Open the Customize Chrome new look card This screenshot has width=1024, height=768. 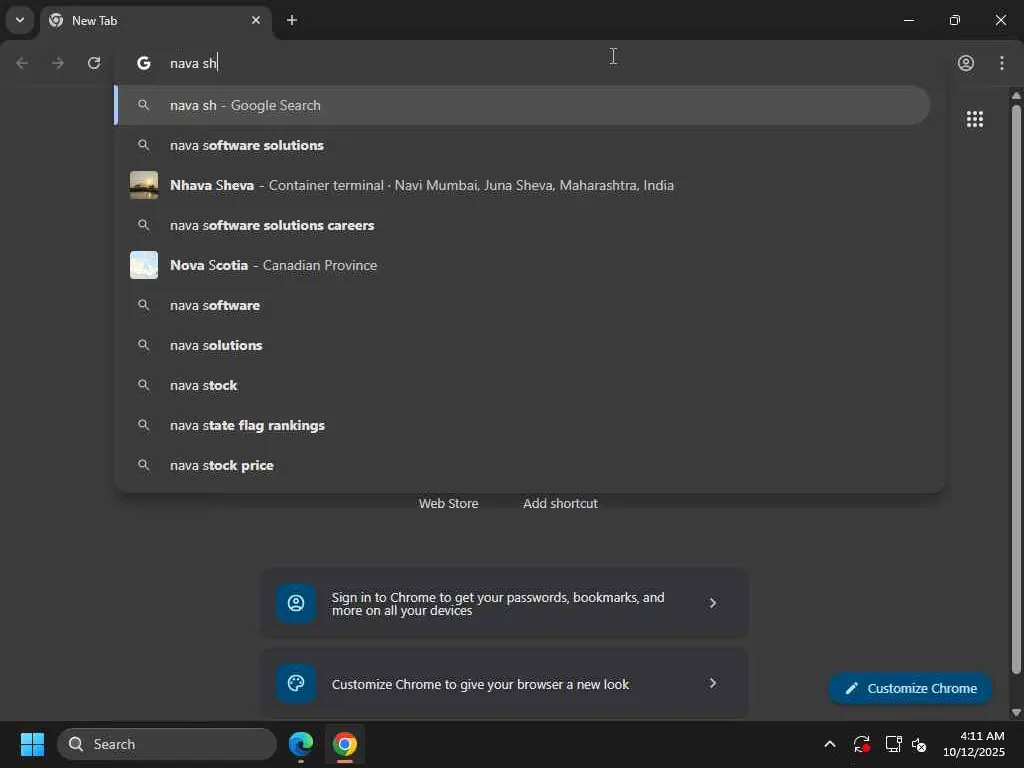pos(505,684)
